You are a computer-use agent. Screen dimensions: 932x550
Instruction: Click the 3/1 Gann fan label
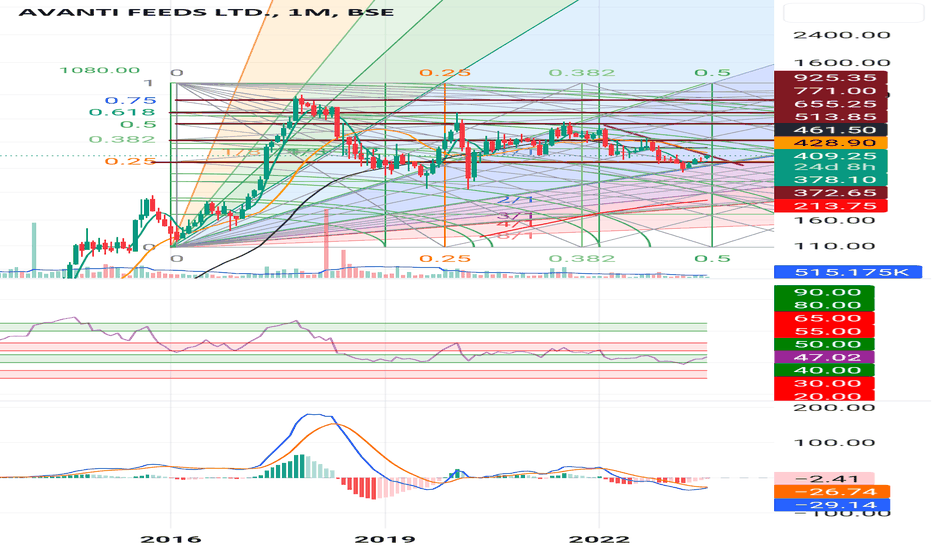pos(515,215)
